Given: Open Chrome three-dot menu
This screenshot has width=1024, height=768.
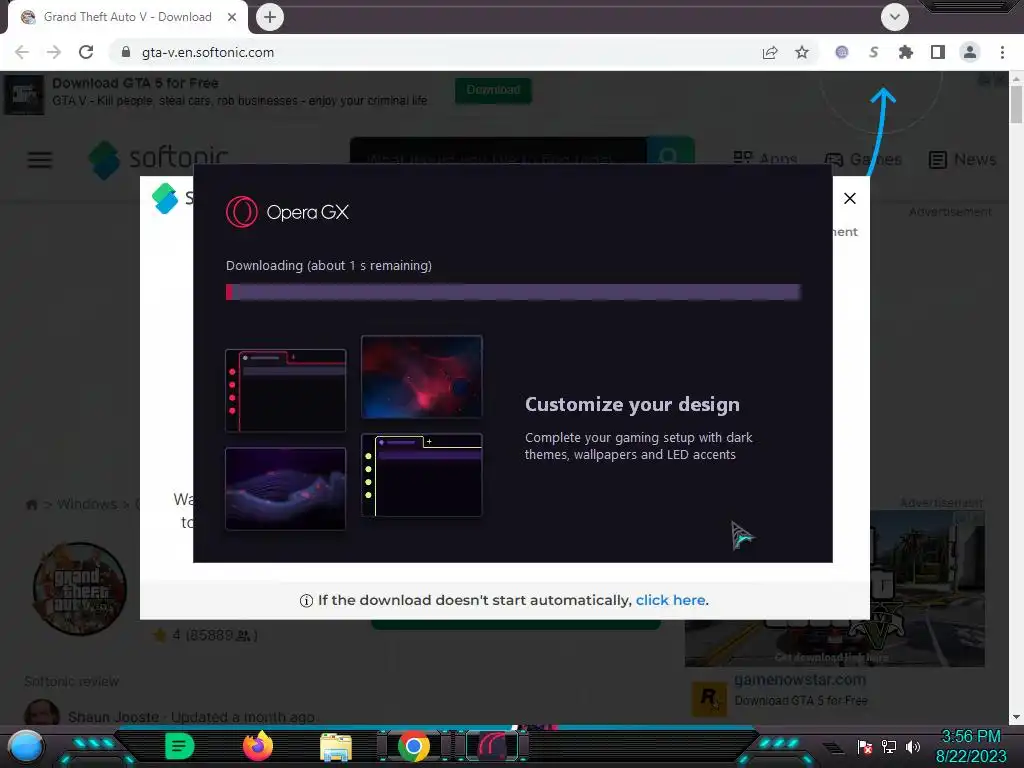Looking at the screenshot, I should pos(1002,52).
